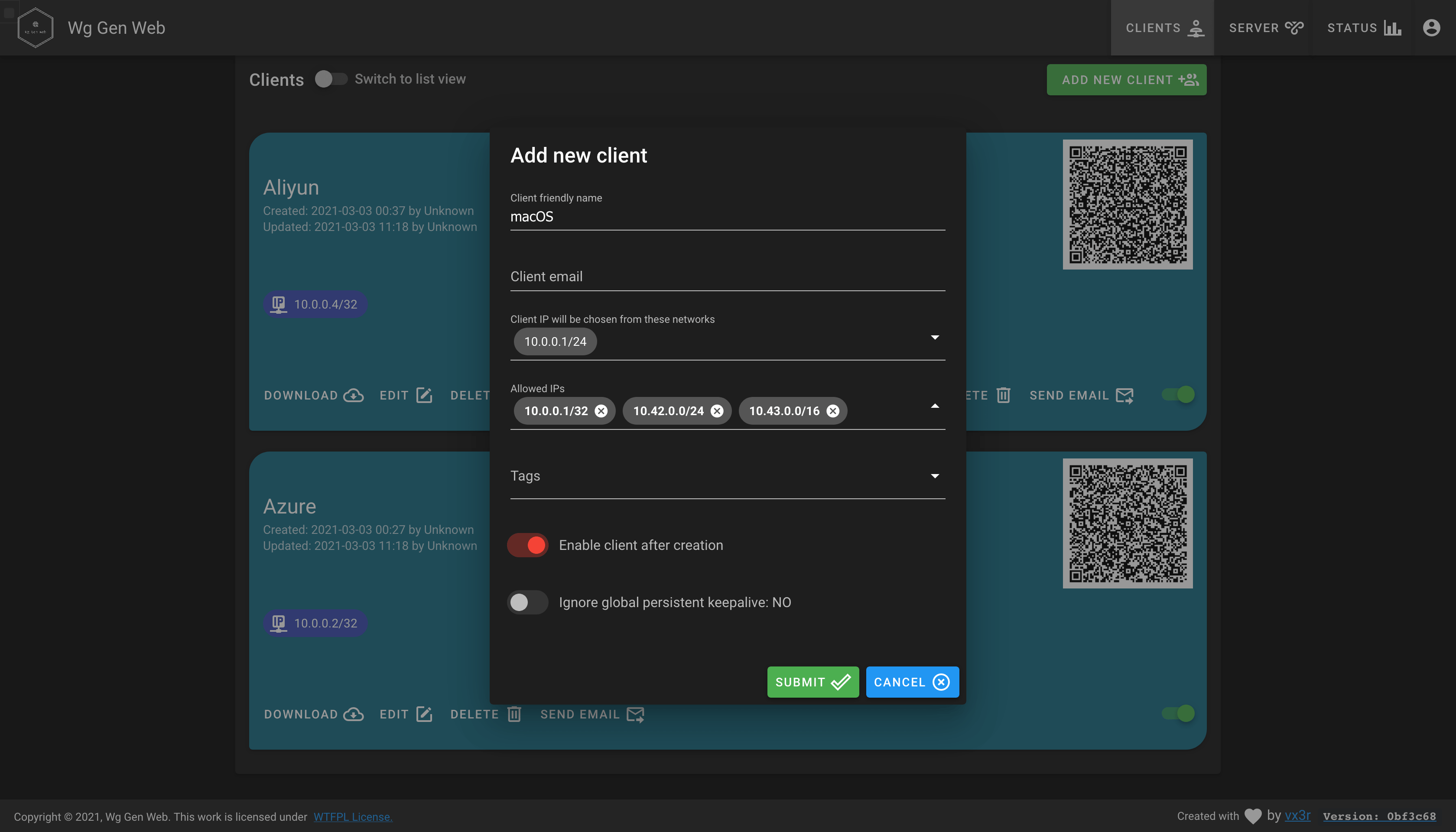Image resolution: width=1456 pixels, height=832 pixels.
Task: Click the delete trash icon on Azure client
Action: coord(516,714)
